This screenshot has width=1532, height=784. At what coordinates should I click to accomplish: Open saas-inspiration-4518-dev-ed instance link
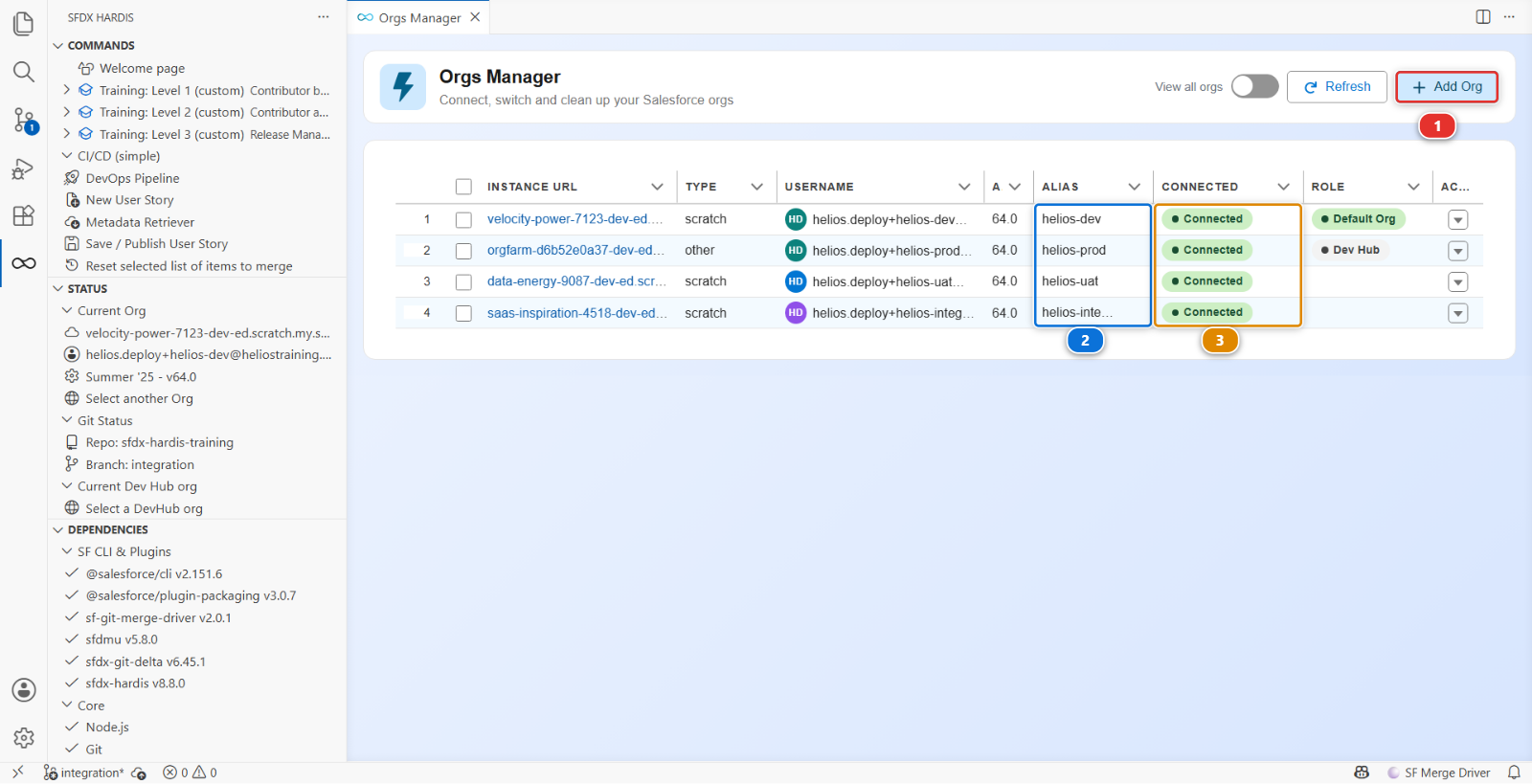[x=577, y=313]
